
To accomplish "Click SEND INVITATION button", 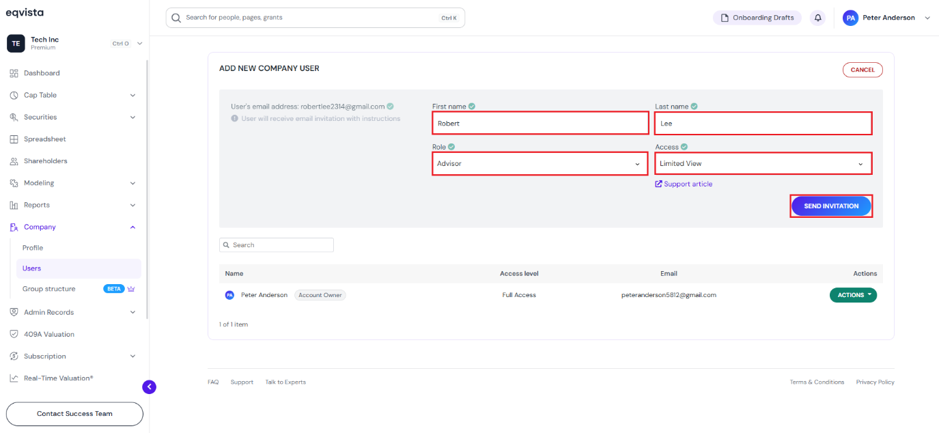I will coord(831,206).
